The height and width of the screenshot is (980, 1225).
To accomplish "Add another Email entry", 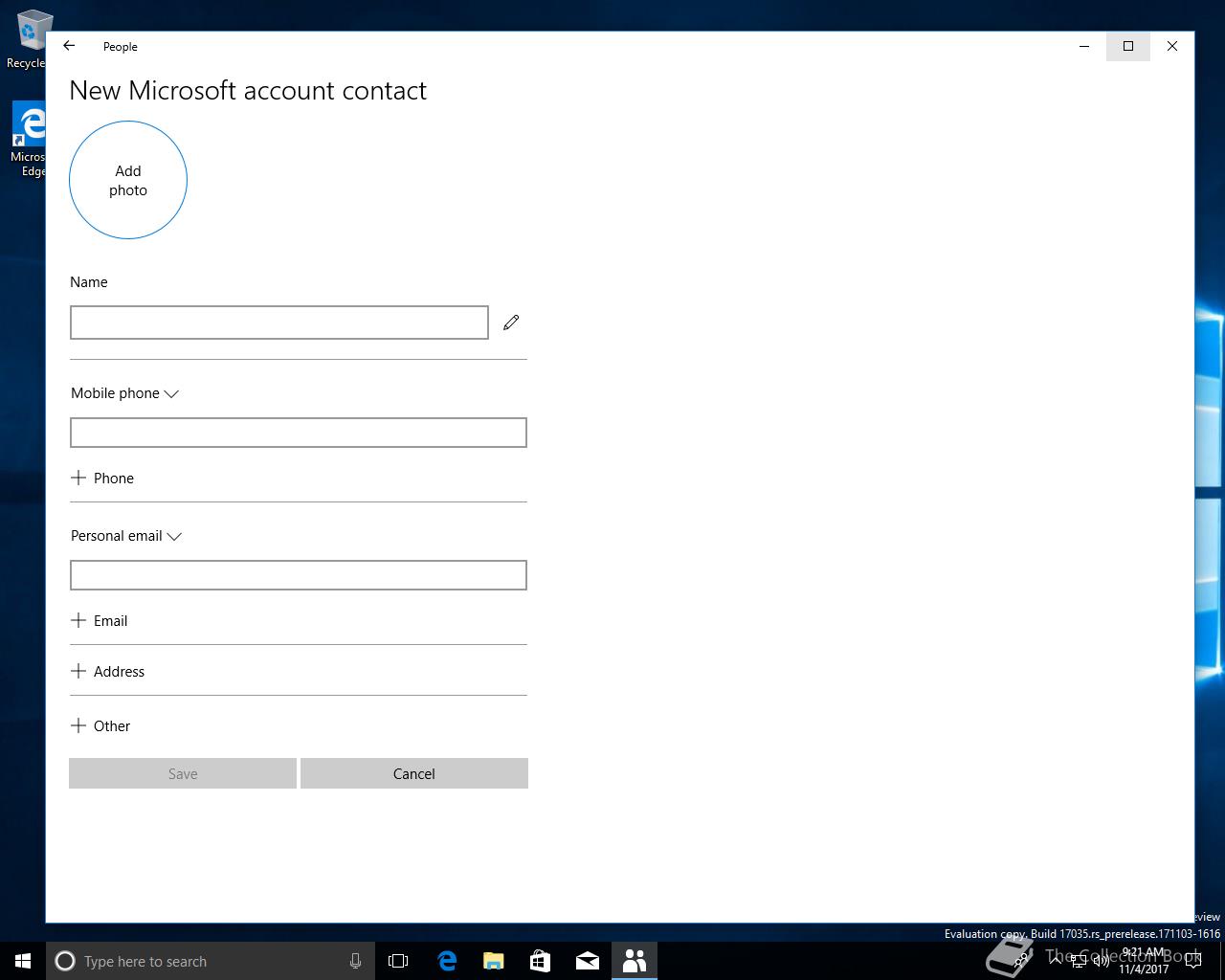I will pyautogui.click(x=100, y=621).
